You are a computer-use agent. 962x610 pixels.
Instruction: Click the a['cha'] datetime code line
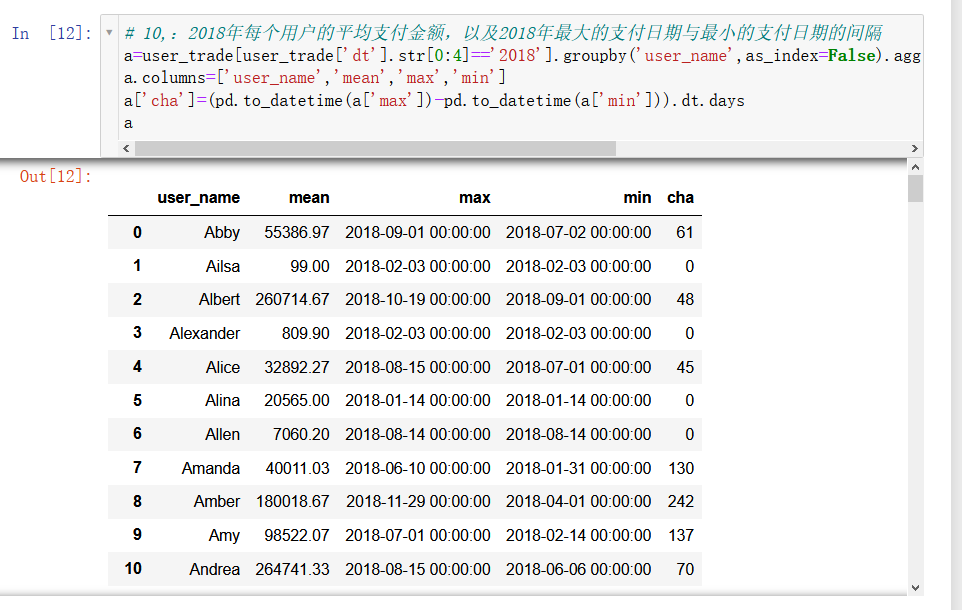click(x=434, y=101)
